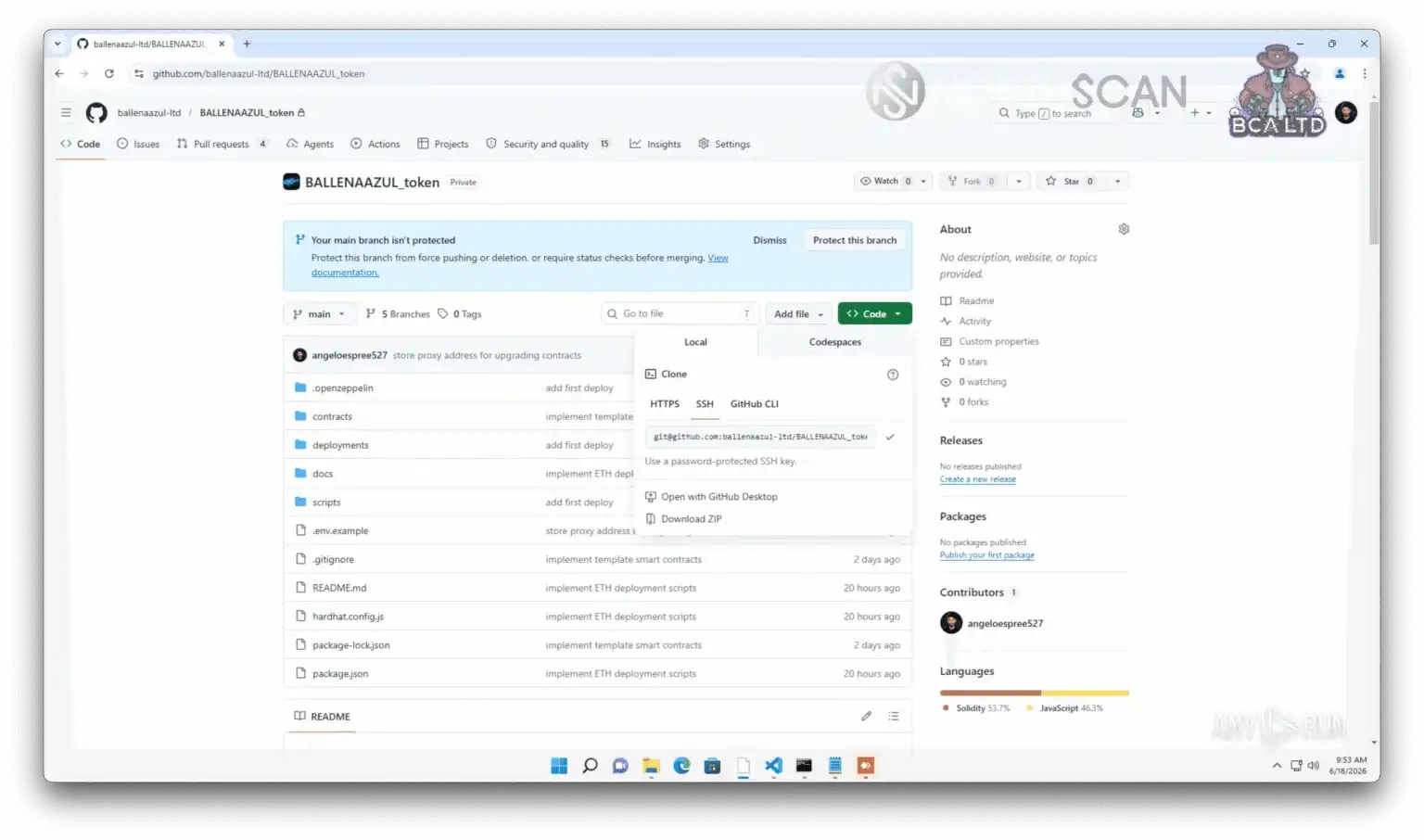Image resolution: width=1424 pixels, height=840 pixels.
Task: Open Windows taskbar search
Action: click(590, 766)
